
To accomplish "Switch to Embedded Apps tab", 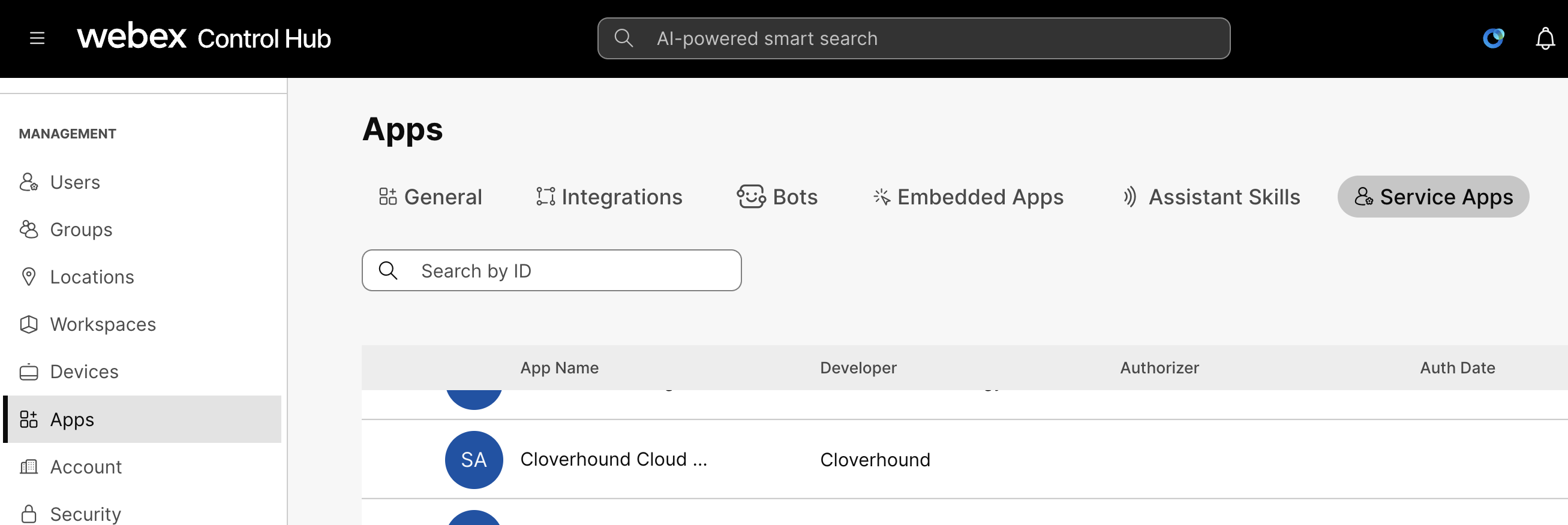I will (x=968, y=197).
